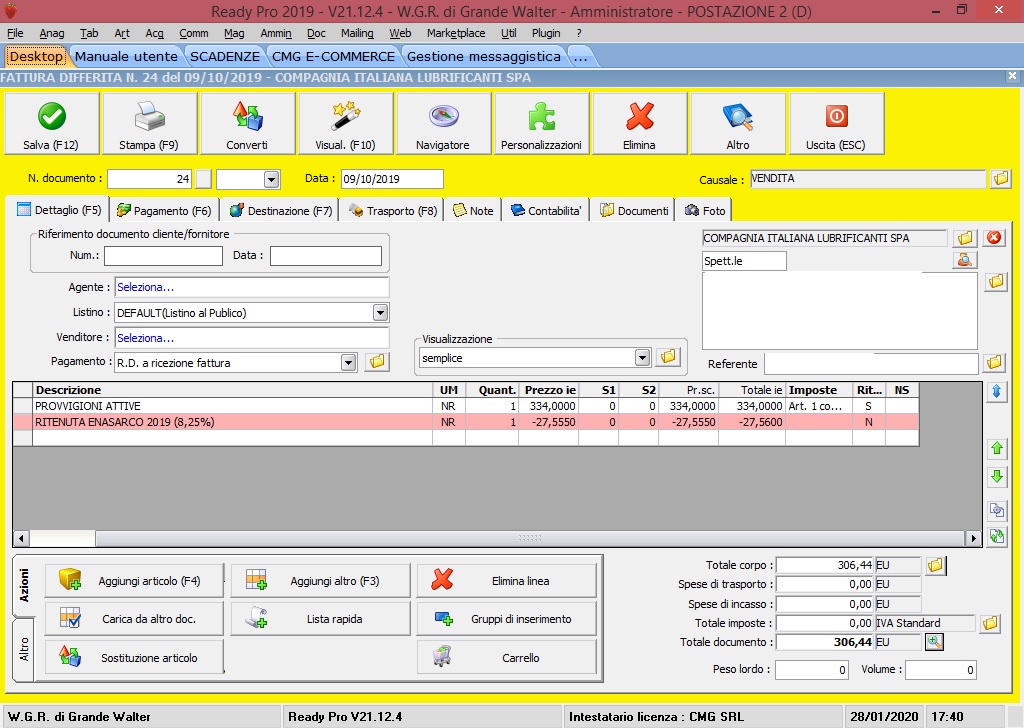The height and width of the screenshot is (728, 1024).
Task: Expand the Listino dropdown
Action: click(380, 313)
